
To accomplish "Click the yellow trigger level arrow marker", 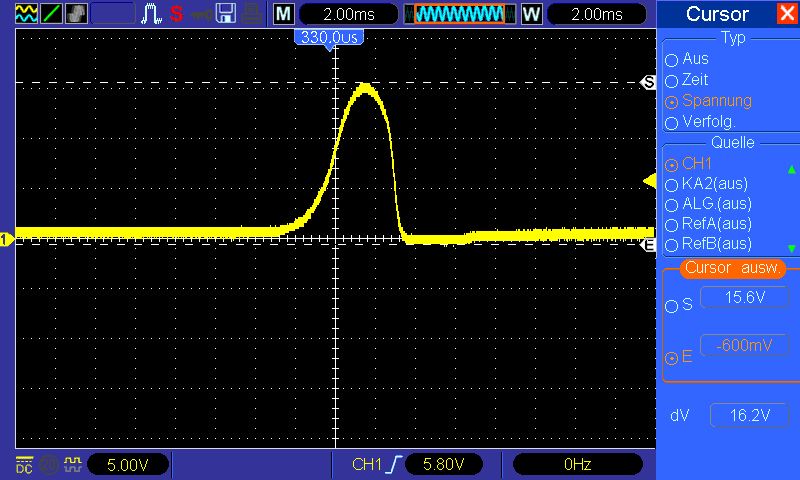I will coord(649,181).
